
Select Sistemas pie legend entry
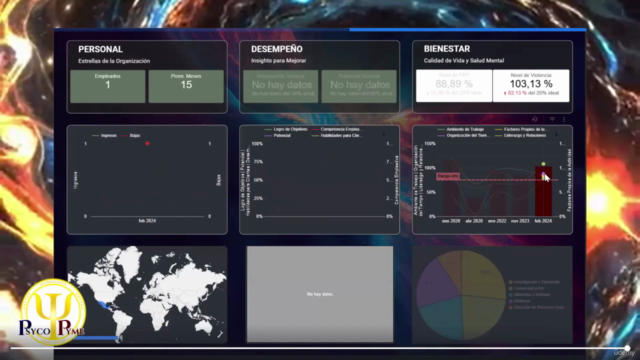[520, 301]
